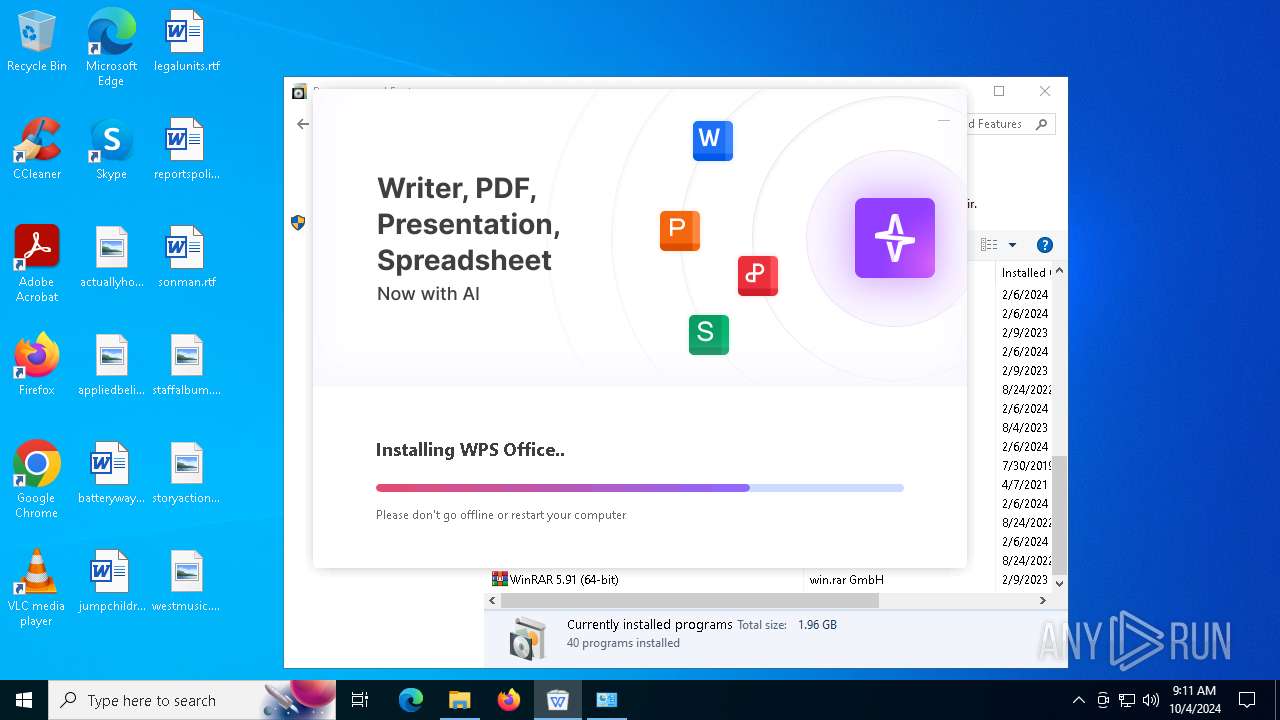The height and width of the screenshot is (720, 1280).
Task: Click the horizontal scrollbar right arrow
Action: 1043,601
